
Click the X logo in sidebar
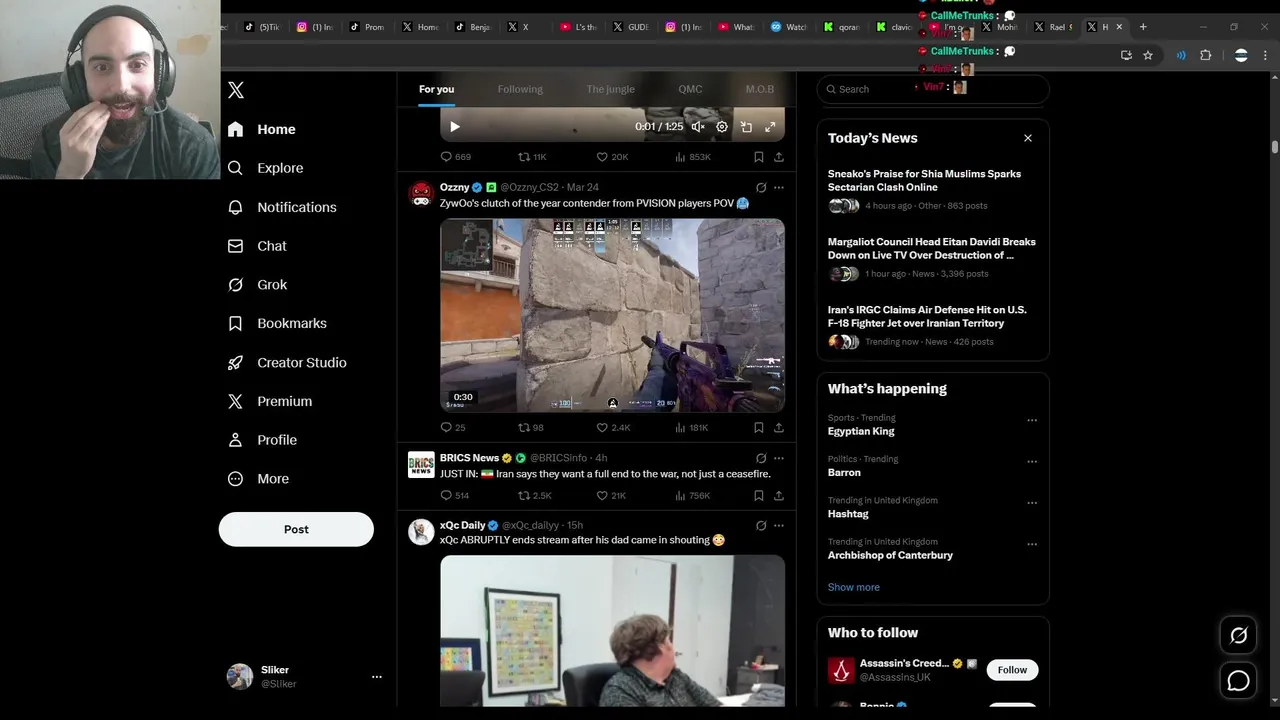236,90
